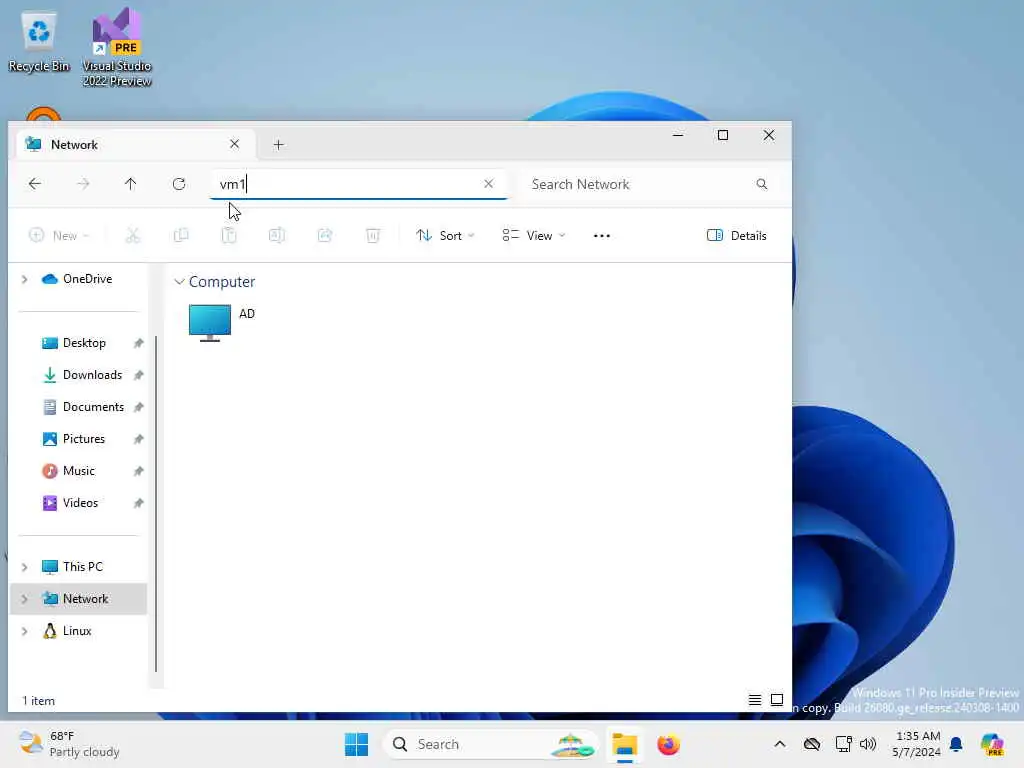Close the Network tab
This screenshot has width=1024, height=768.
click(234, 144)
